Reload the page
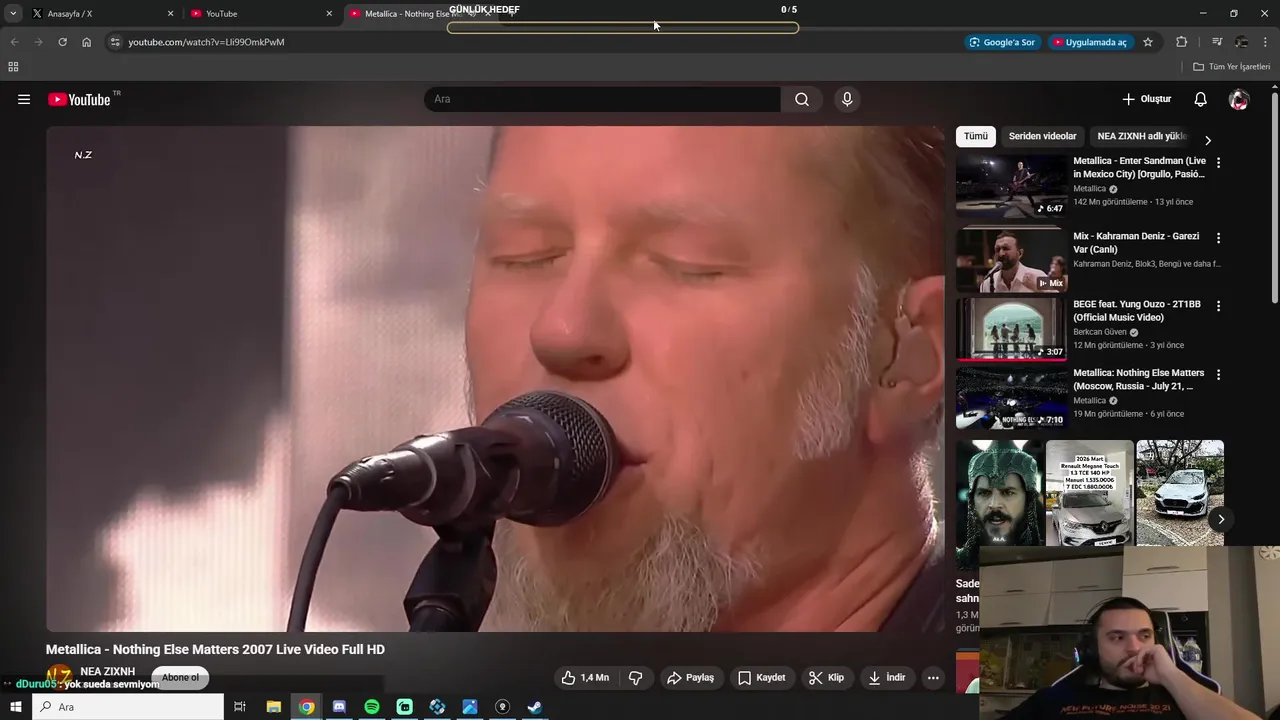 click(62, 42)
